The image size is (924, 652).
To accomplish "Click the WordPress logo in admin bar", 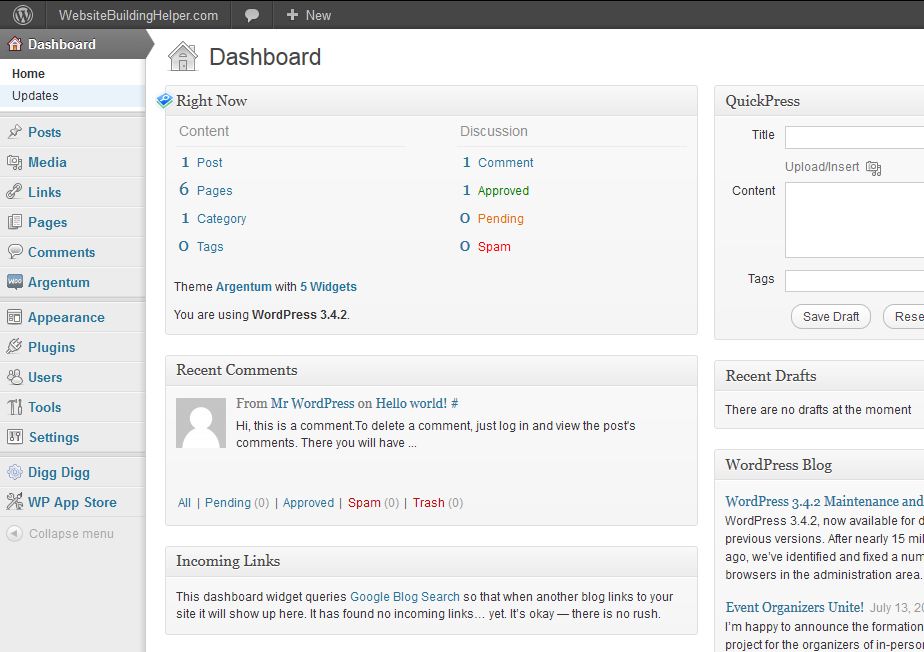I will [23, 15].
